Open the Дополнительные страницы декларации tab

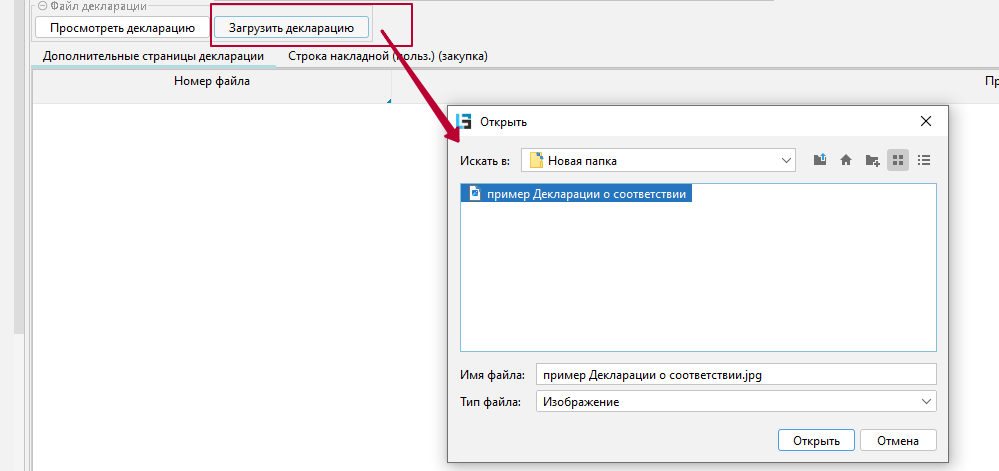tap(153, 57)
